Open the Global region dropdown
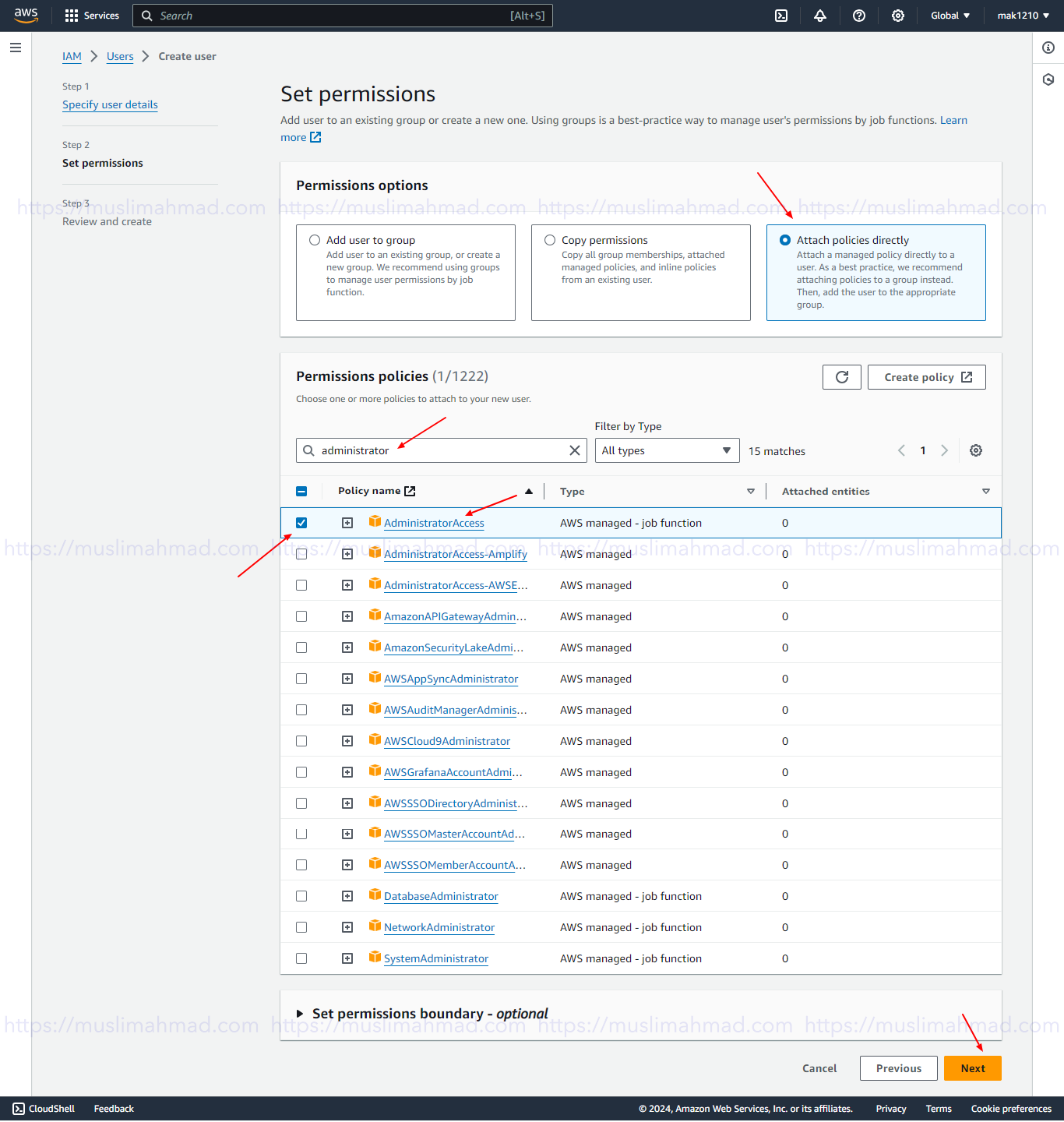 click(x=950, y=16)
